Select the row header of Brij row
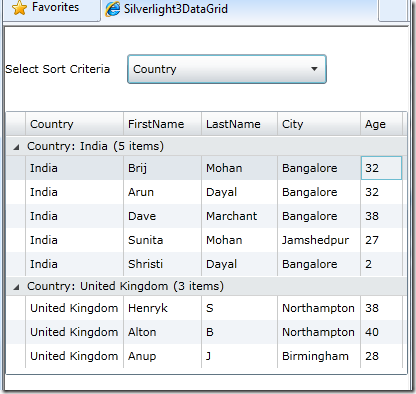The height and width of the screenshot is (394, 416). (x=16, y=168)
